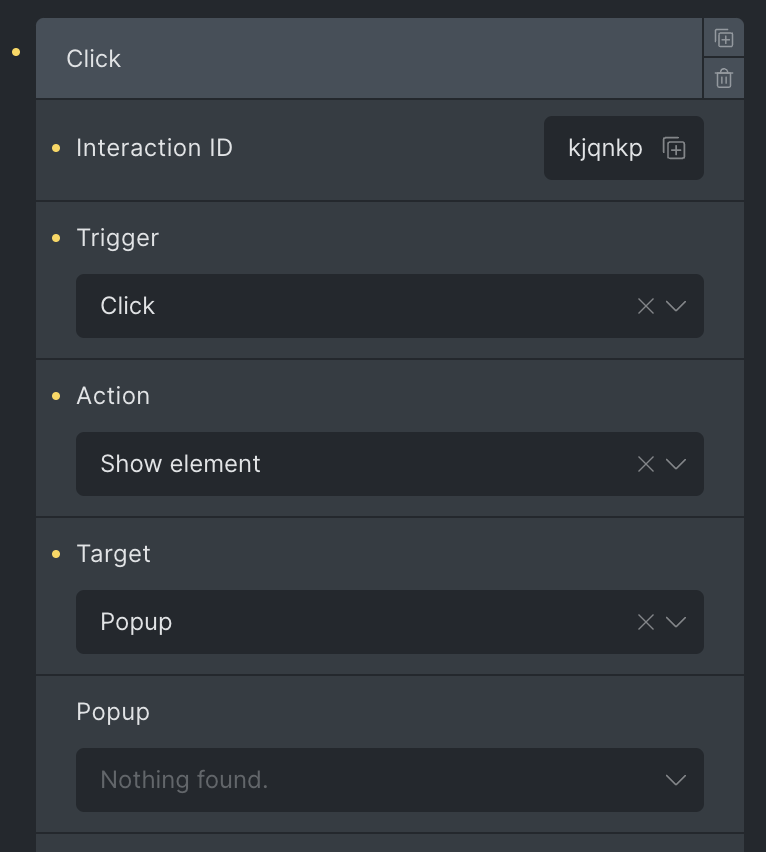The width and height of the screenshot is (766, 852).
Task: Click the Interaction ID field kjqnkp
Action: click(x=624, y=148)
